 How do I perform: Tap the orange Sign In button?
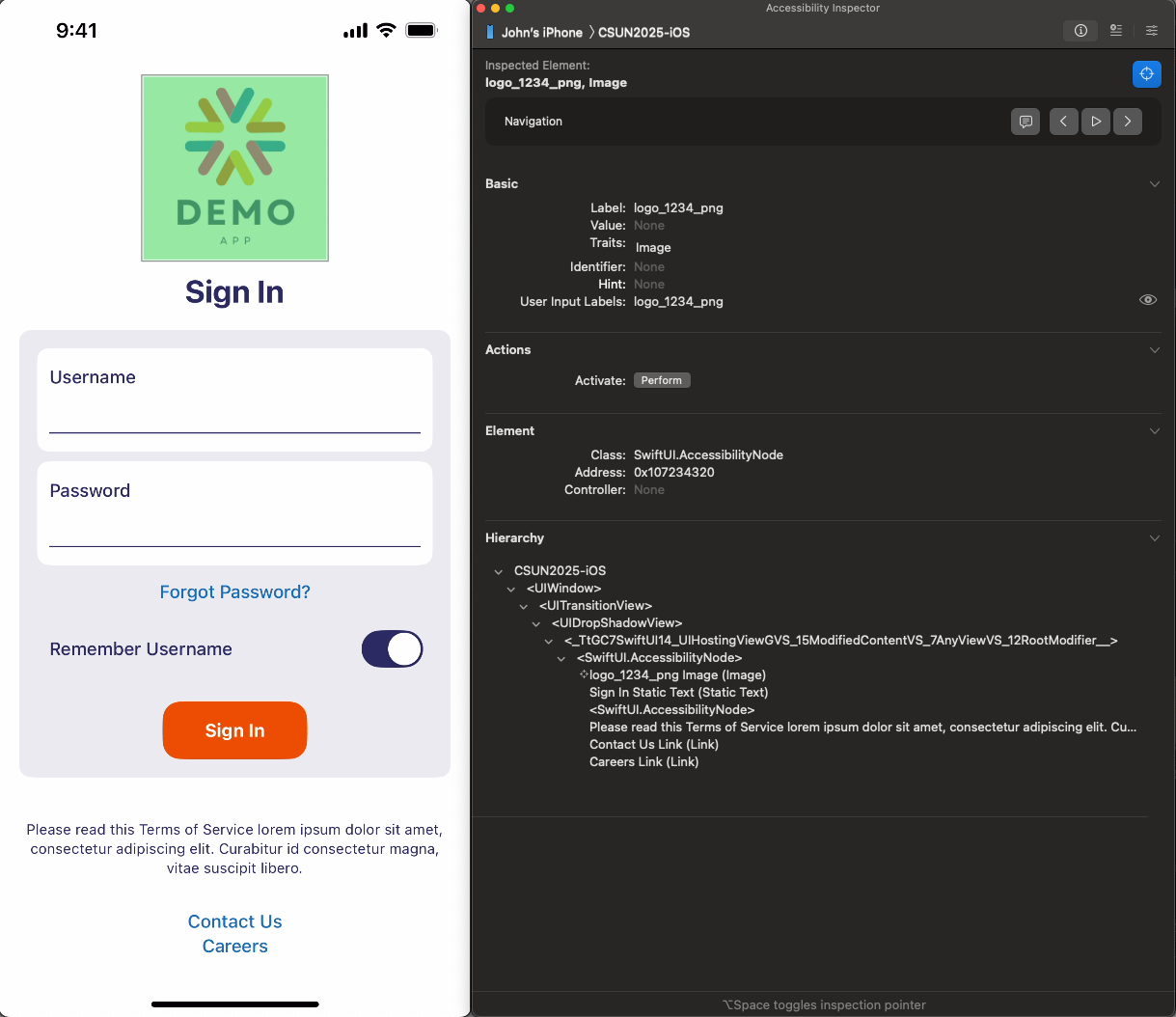pos(234,730)
